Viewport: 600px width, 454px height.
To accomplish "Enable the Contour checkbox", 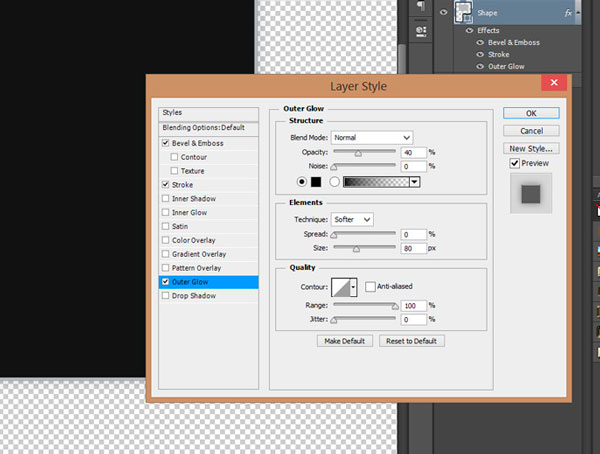I will (174, 157).
